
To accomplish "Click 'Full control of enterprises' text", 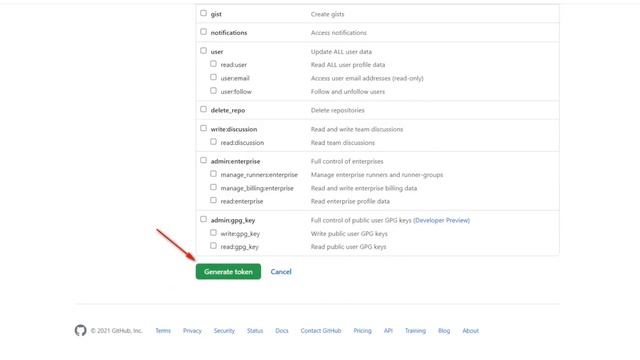I will tap(347, 161).
